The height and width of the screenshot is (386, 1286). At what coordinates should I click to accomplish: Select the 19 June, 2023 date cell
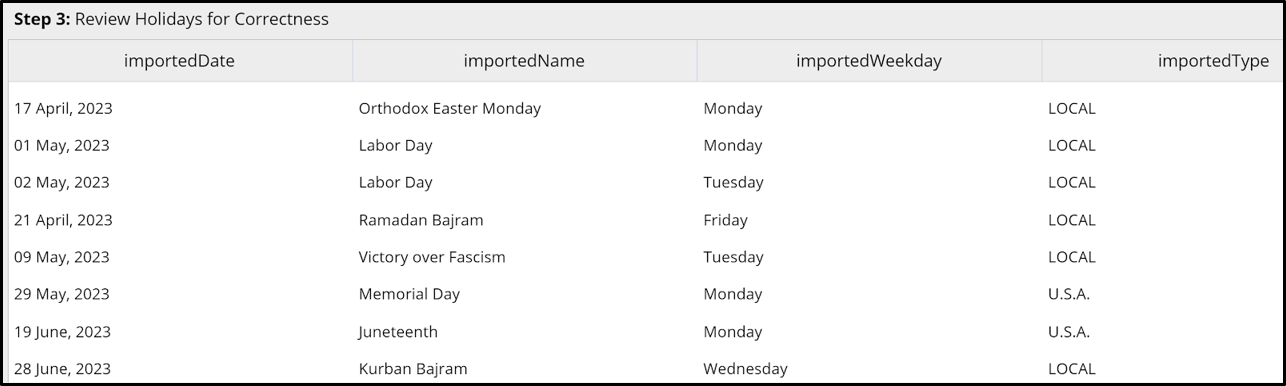(x=62, y=331)
